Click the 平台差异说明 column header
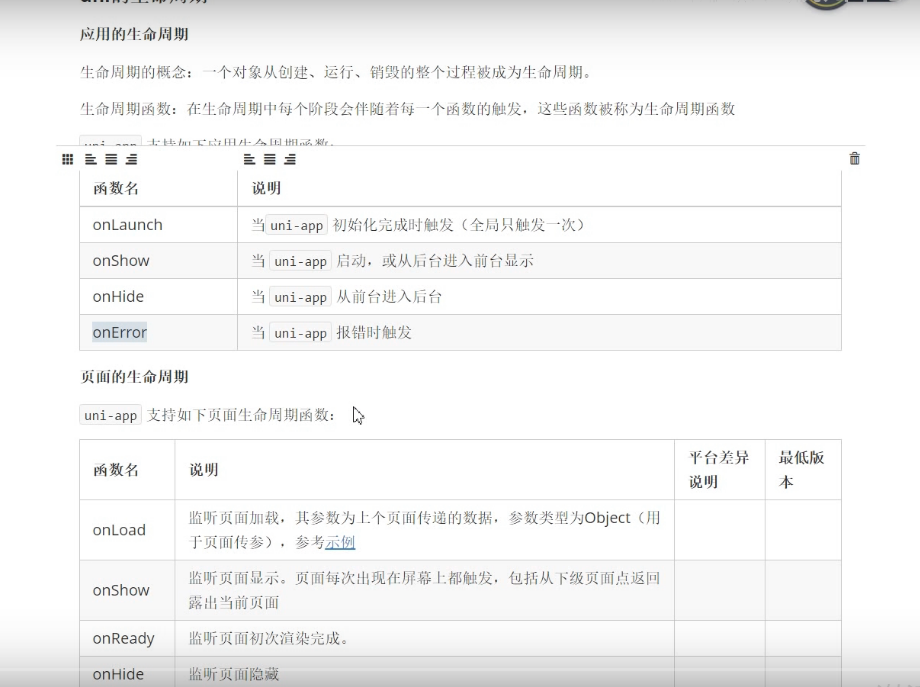 click(x=719, y=469)
